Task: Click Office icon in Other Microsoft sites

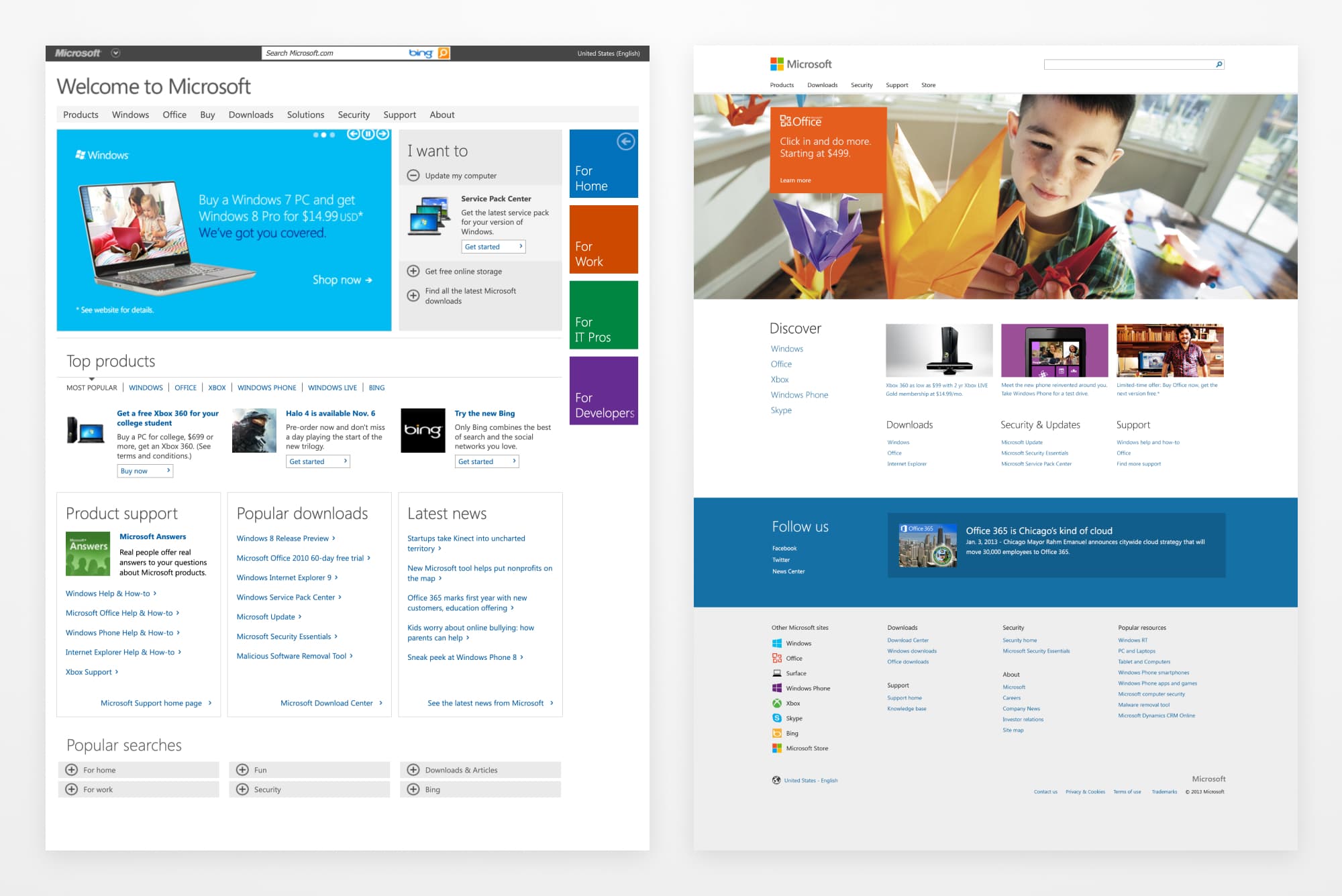Action: tap(777, 658)
